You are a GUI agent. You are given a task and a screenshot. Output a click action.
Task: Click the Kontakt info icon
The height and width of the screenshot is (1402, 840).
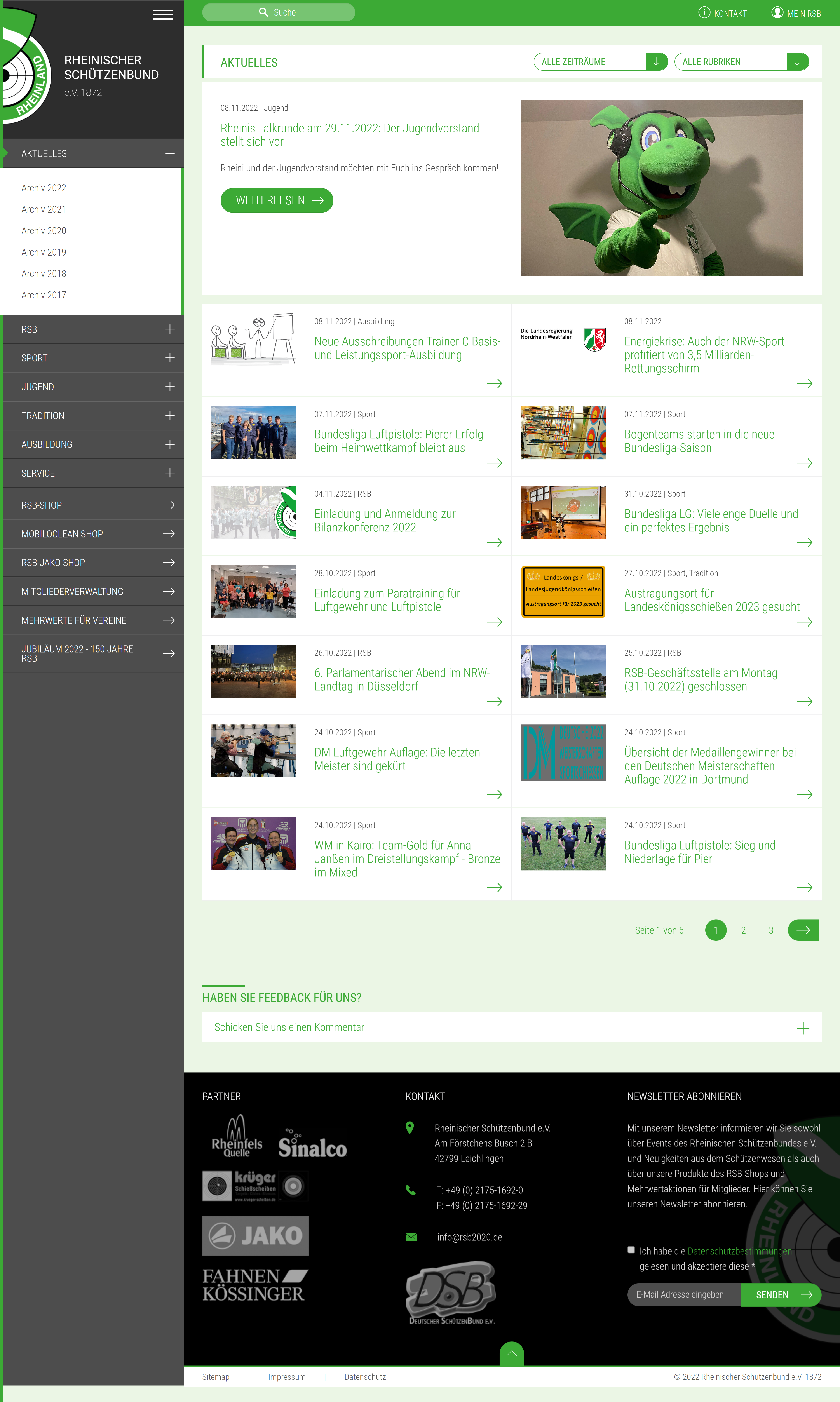704,12
